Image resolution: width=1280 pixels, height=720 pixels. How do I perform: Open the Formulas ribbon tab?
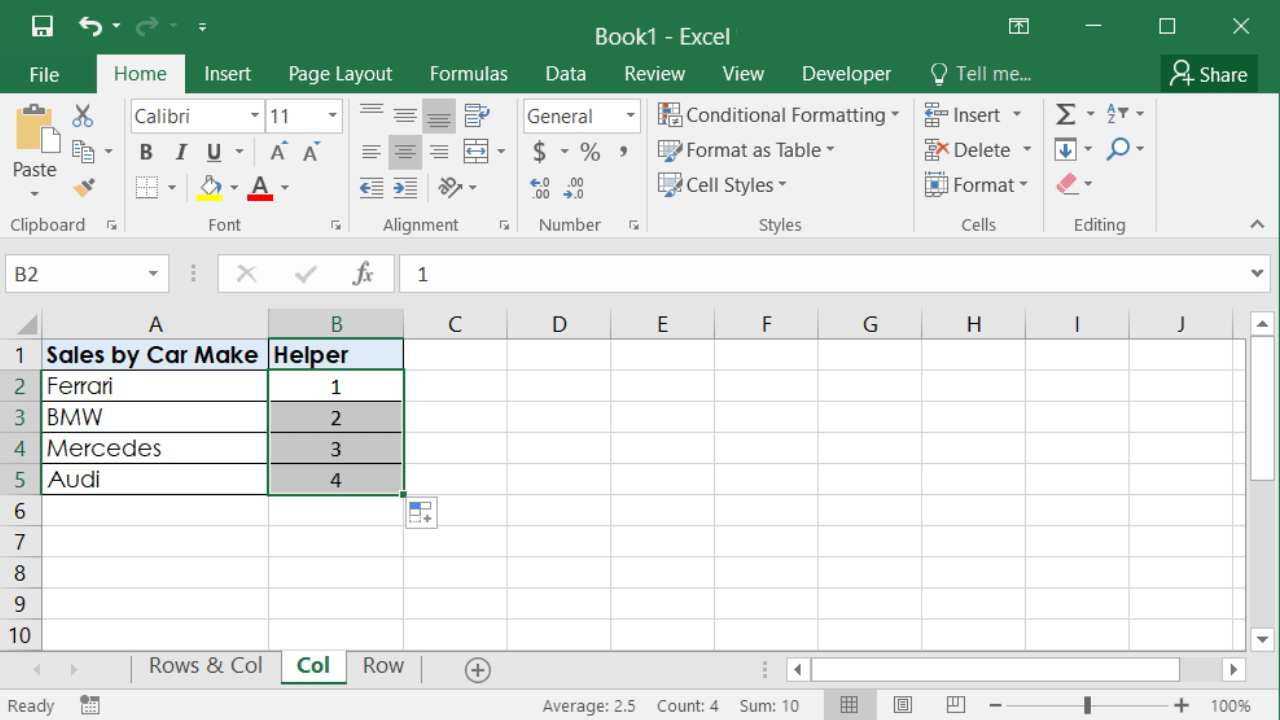pyautogui.click(x=468, y=74)
